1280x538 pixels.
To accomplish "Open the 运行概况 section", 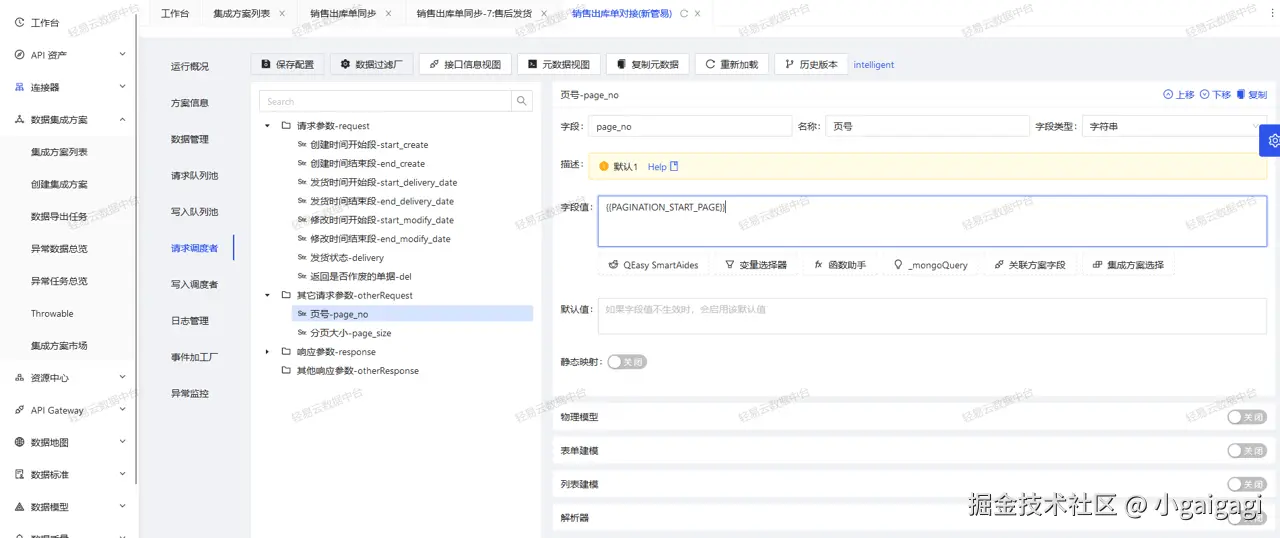I will coord(190,66).
